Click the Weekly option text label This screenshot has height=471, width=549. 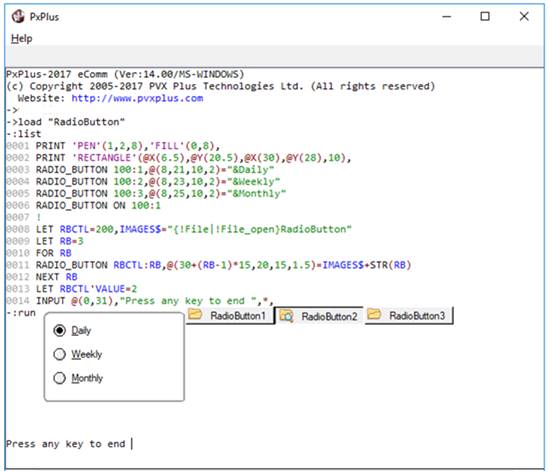86,354
